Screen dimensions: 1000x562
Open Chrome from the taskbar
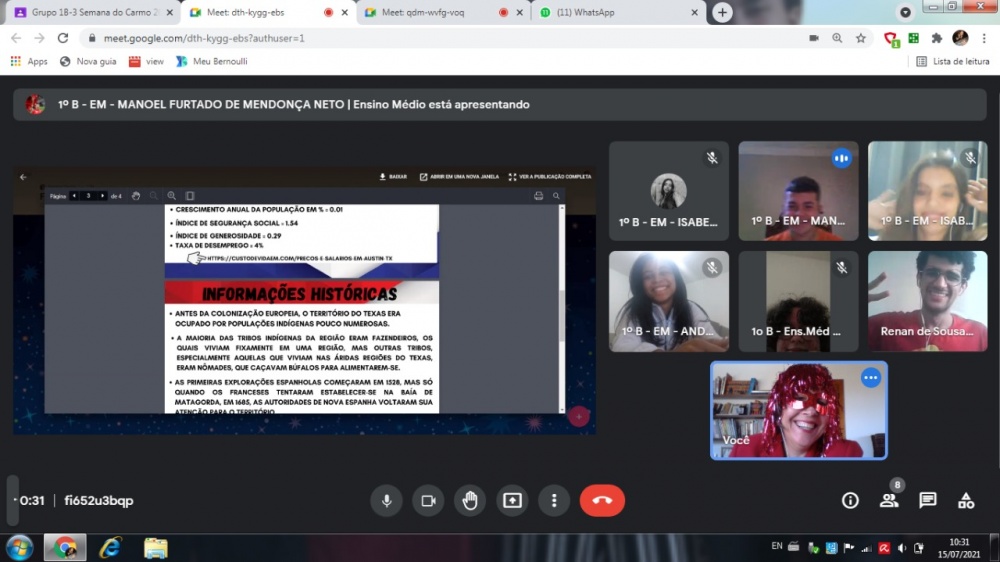(64, 548)
